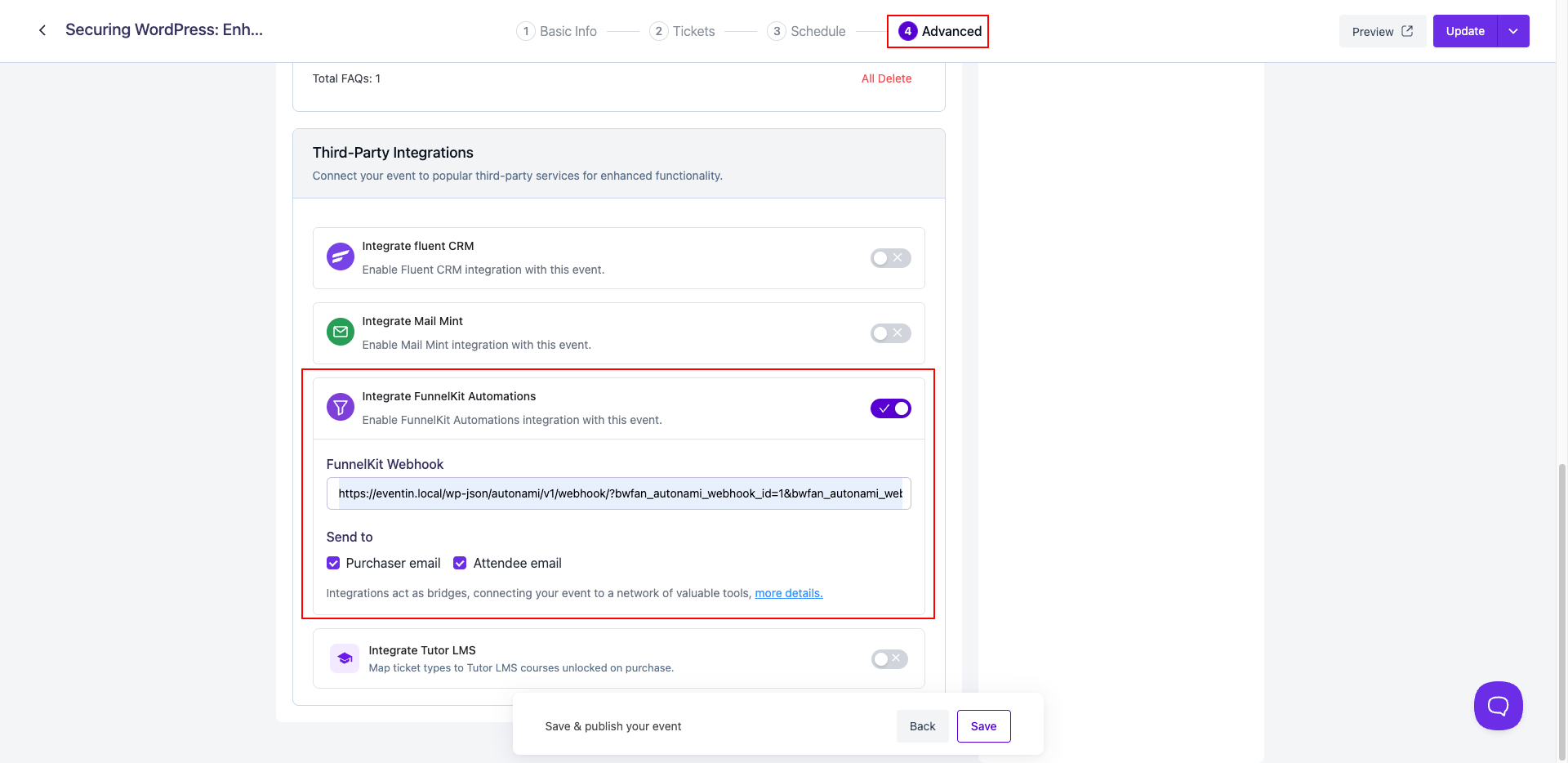Click the 'Third-Party Integrations' heading
Screen dimensions: 1568x763
coord(393,153)
